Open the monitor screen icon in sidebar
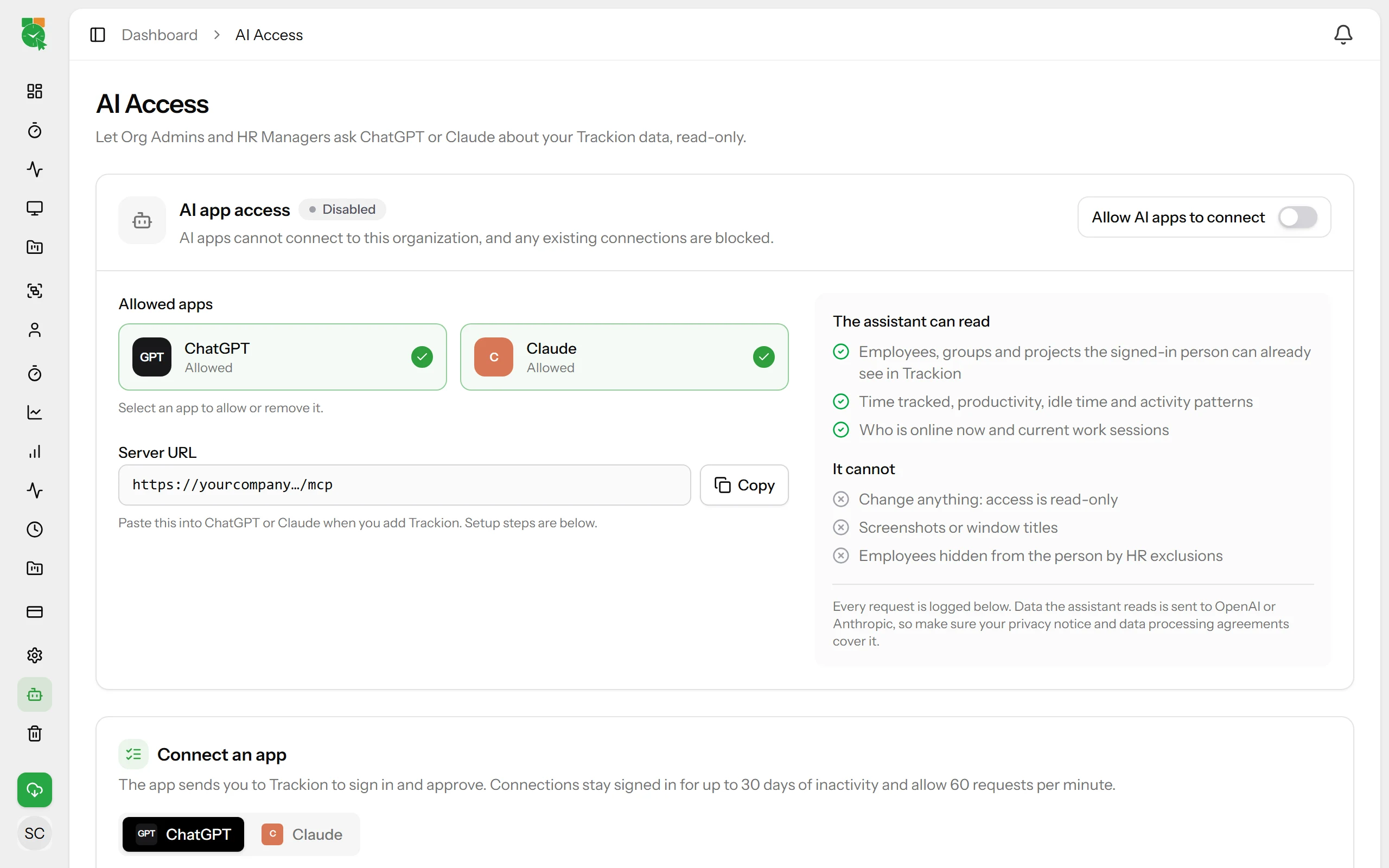Viewport: 1389px width, 868px height. [34, 208]
